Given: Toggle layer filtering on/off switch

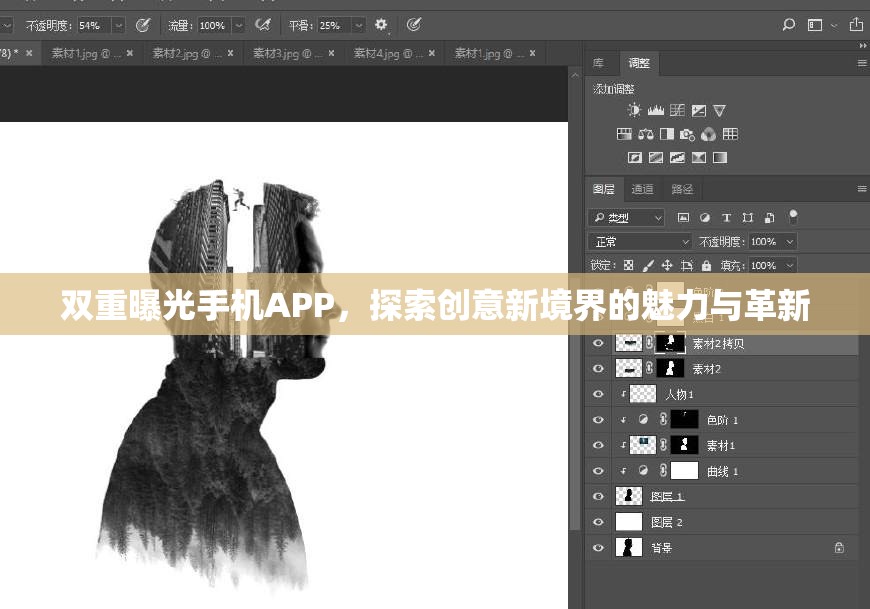Looking at the screenshot, I should point(793,216).
